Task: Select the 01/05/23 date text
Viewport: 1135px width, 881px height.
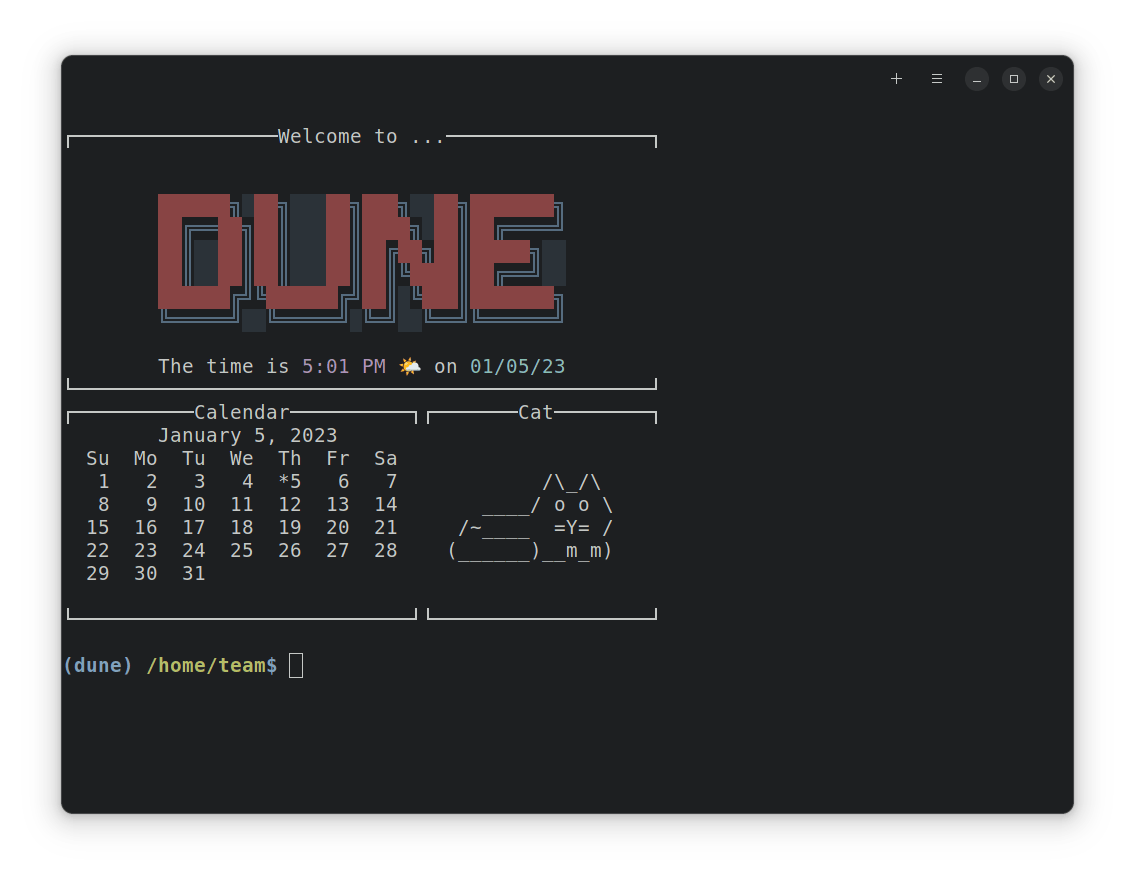Action: pyautogui.click(x=517, y=367)
